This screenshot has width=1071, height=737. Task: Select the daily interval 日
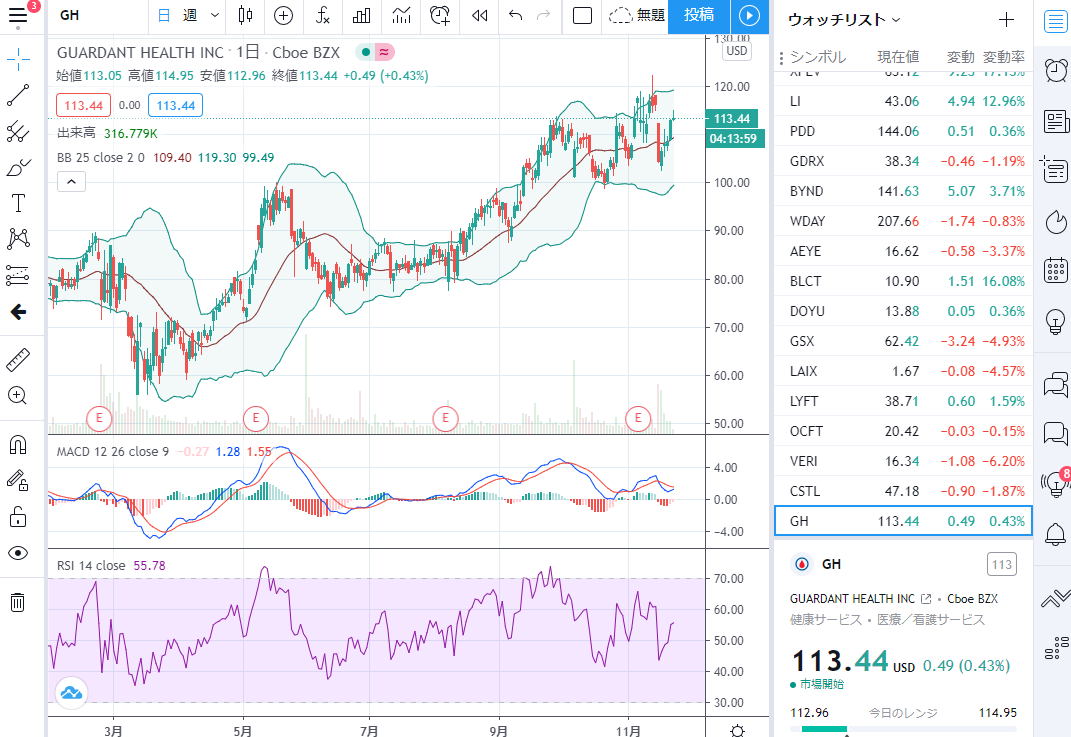coord(164,15)
